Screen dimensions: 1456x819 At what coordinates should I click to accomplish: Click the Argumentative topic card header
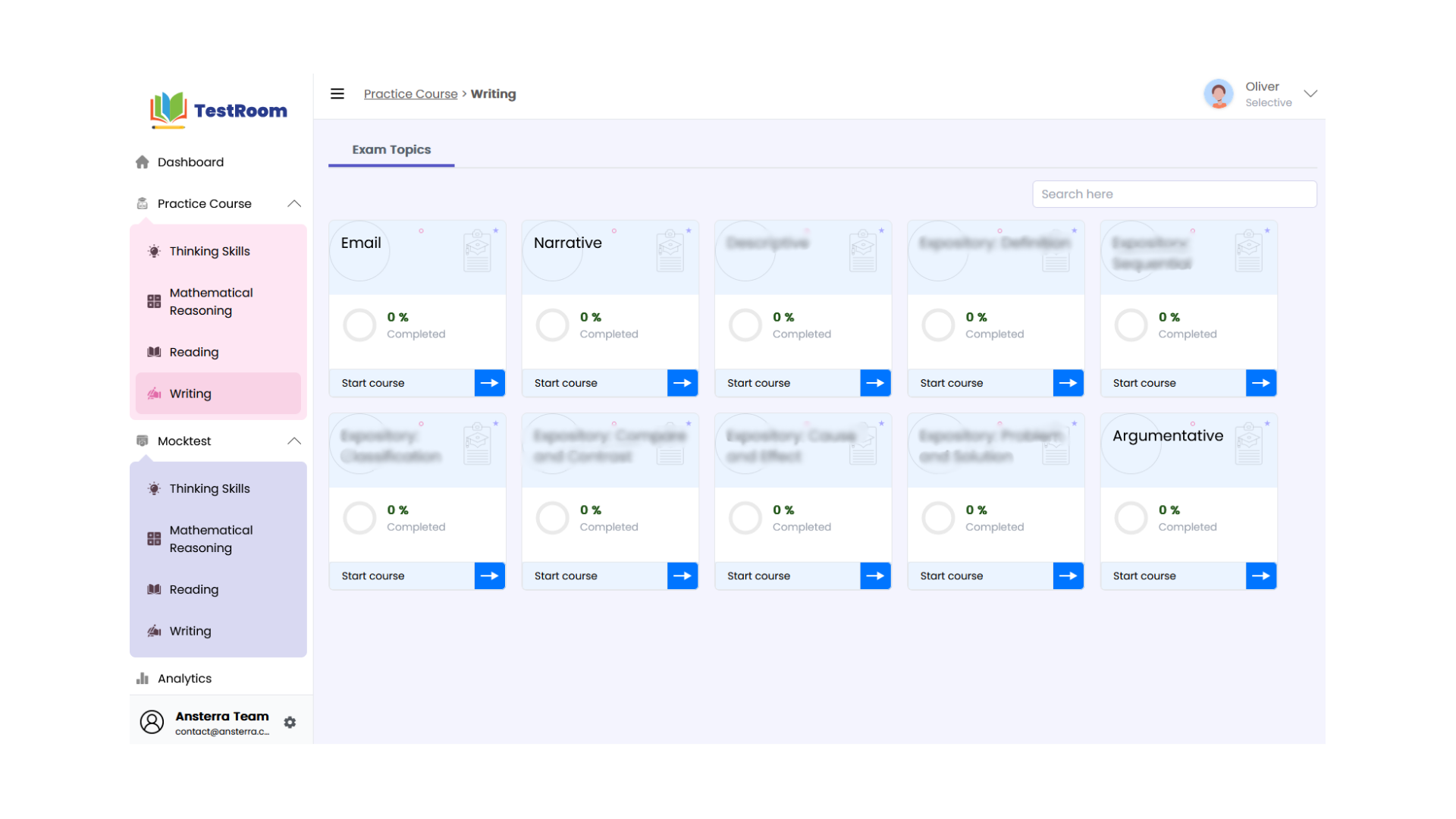(x=1188, y=450)
